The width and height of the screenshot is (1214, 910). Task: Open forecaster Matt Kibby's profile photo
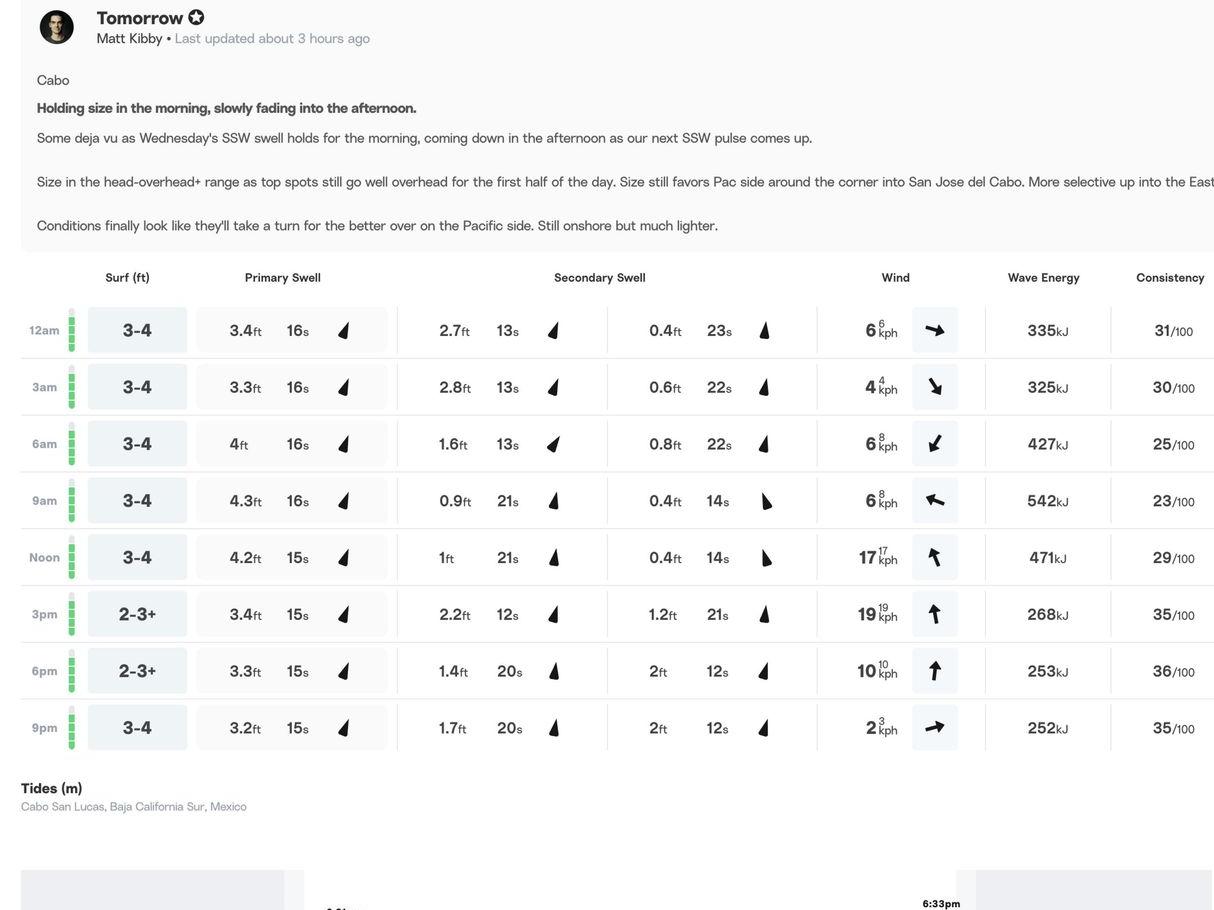(x=57, y=27)
